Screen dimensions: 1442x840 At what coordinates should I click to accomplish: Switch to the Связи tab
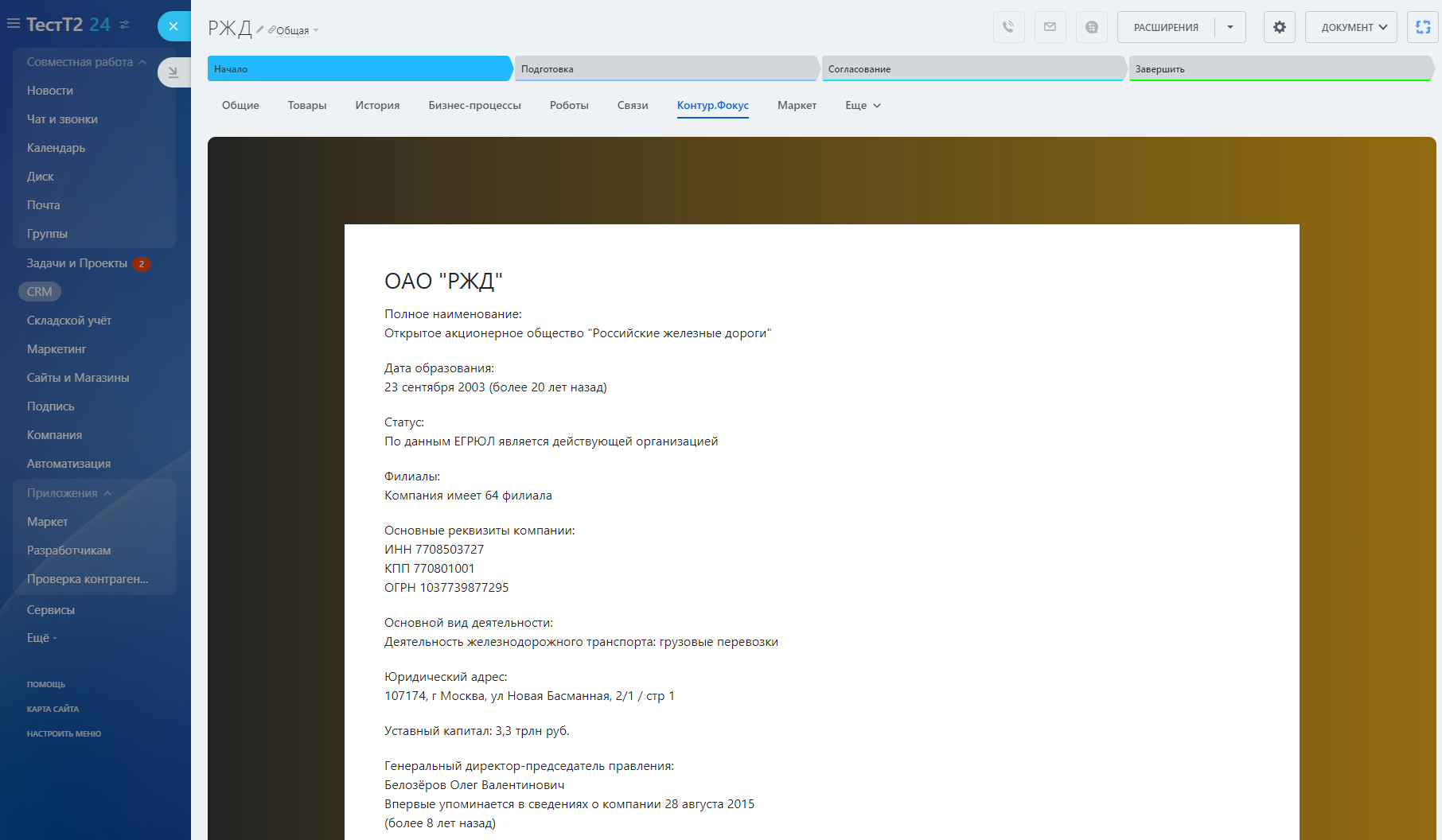(633, 105)
